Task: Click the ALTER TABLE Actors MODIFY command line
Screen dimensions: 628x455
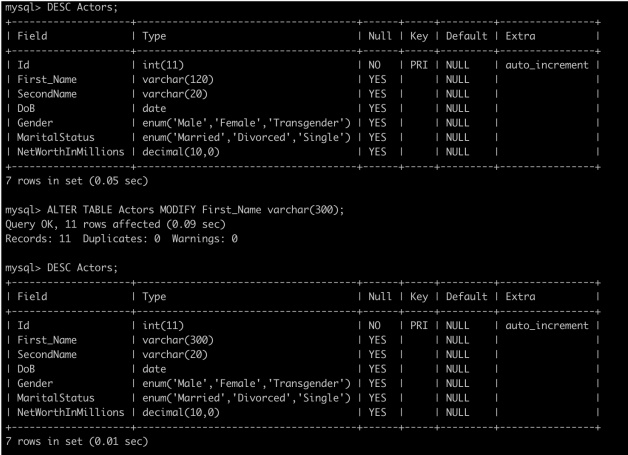Action: click(x=175, y=210)
